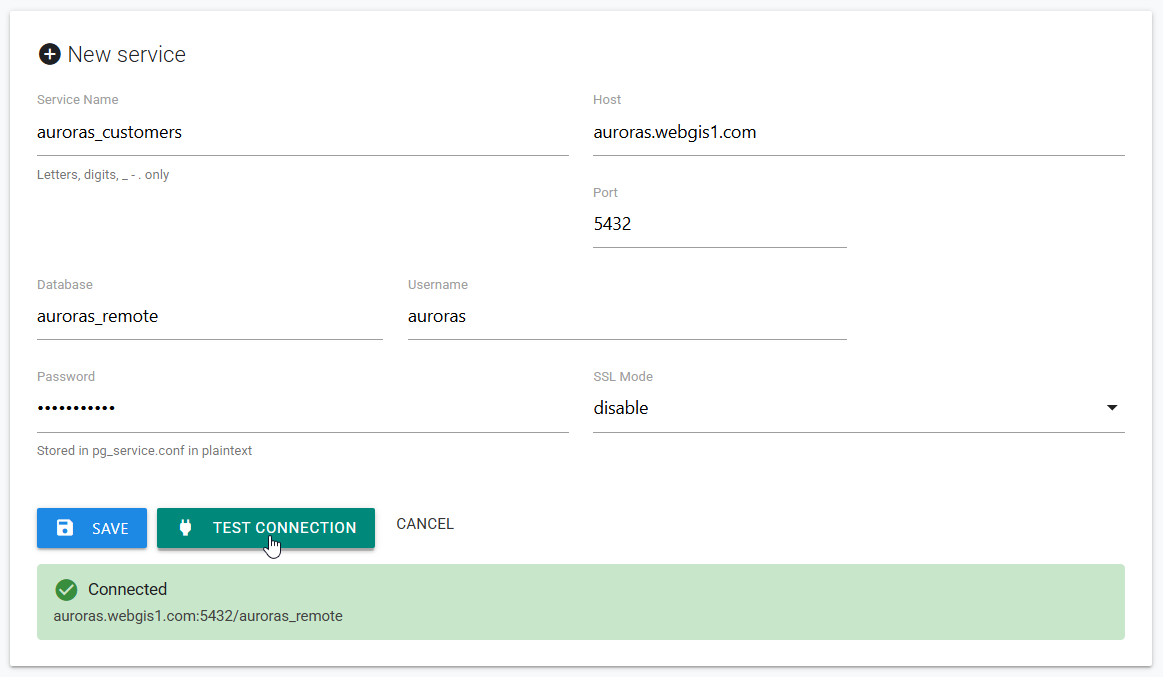Click the TEST CONNECTION button label

284,528
